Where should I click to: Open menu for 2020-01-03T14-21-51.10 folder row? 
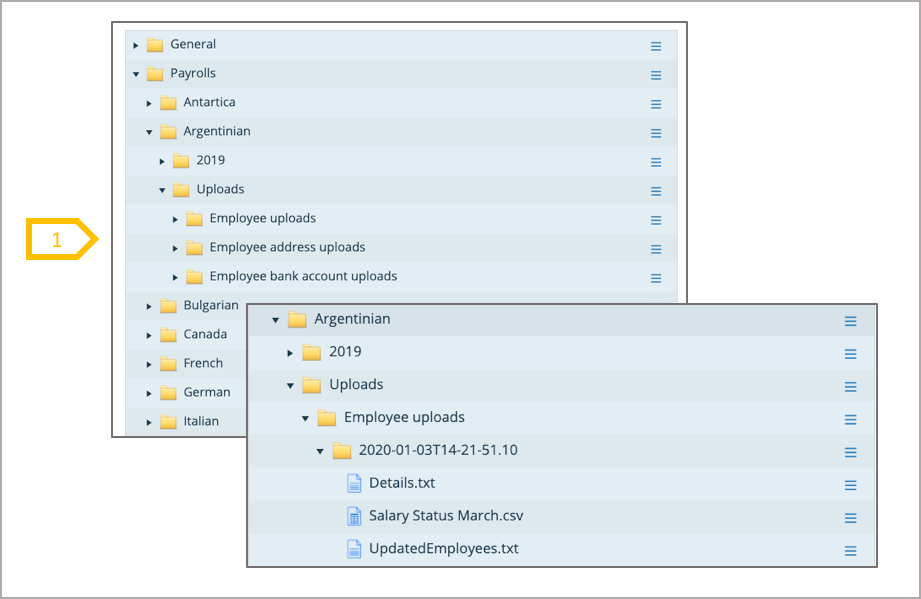point(850,452)
